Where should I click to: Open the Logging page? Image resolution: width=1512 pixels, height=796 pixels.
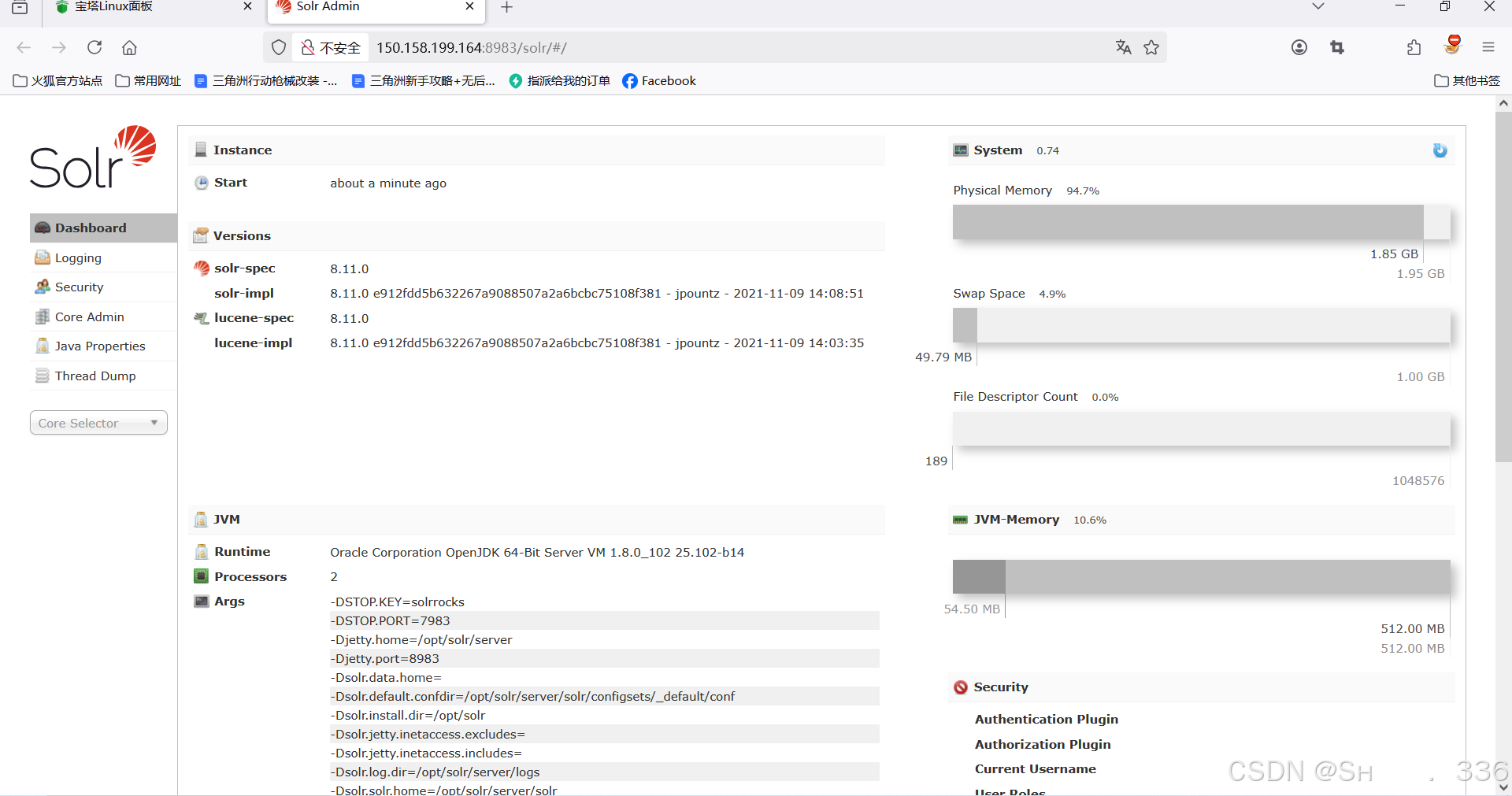(x=78, y=257)
